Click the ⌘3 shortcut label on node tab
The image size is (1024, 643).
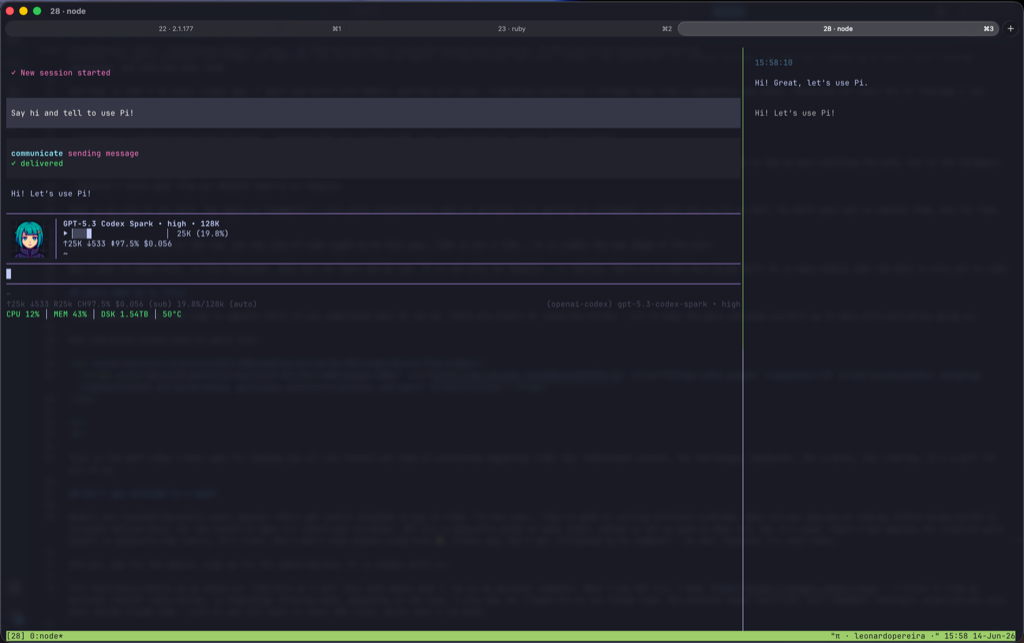point(989,29)
